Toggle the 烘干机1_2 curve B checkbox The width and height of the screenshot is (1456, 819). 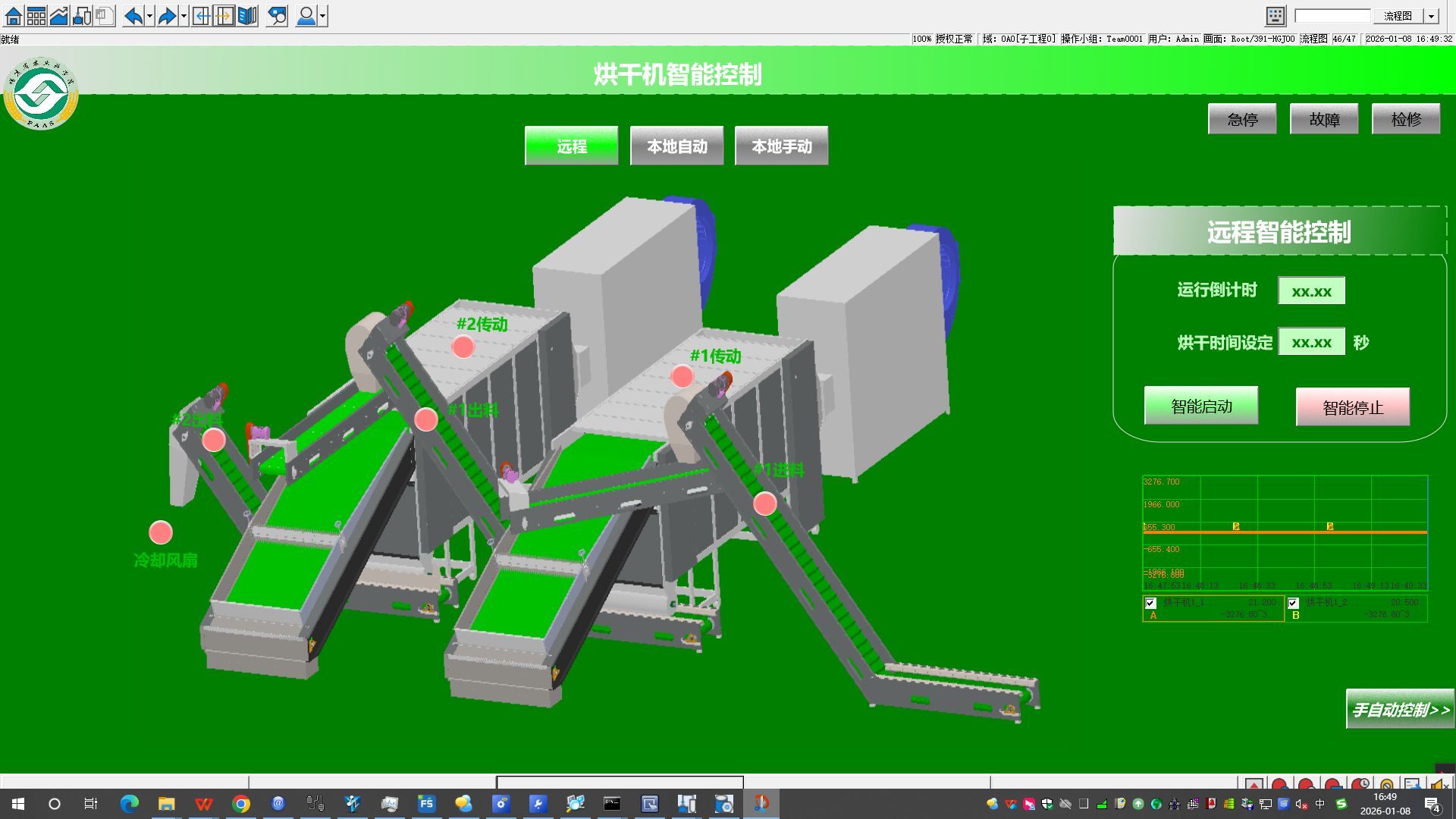point(1293,604)
